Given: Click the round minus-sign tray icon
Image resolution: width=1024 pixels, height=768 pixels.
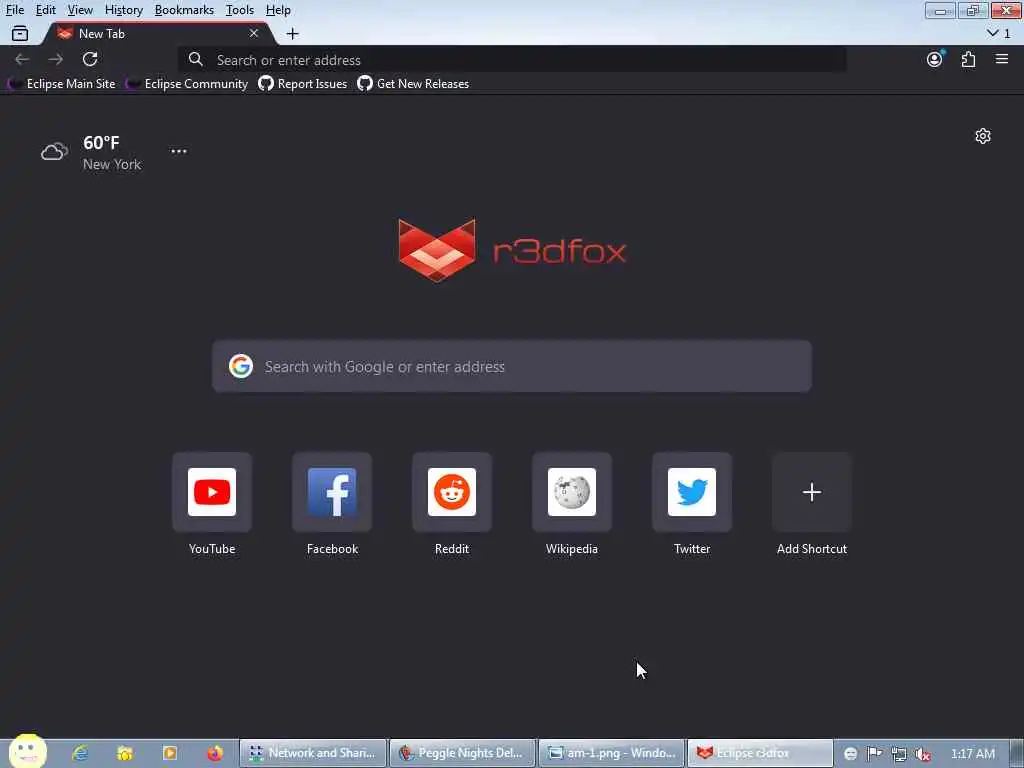Looking at the screenshot, I should 850,754.
